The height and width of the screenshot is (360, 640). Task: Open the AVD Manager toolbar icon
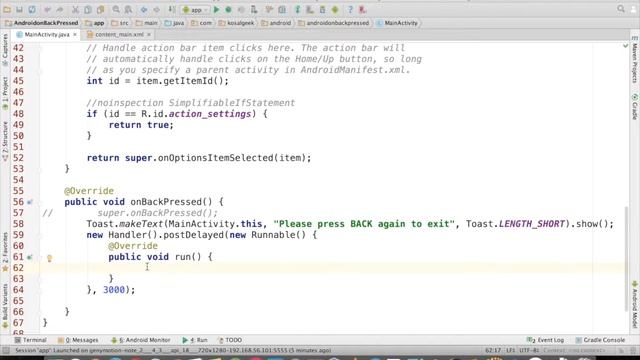[310, 9]
